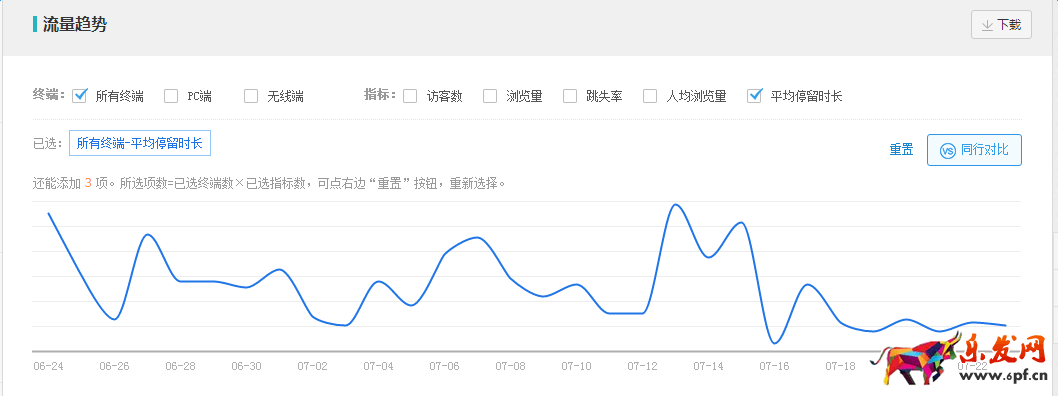Click the 07-08 date axis label

click(x=511, y=366)
